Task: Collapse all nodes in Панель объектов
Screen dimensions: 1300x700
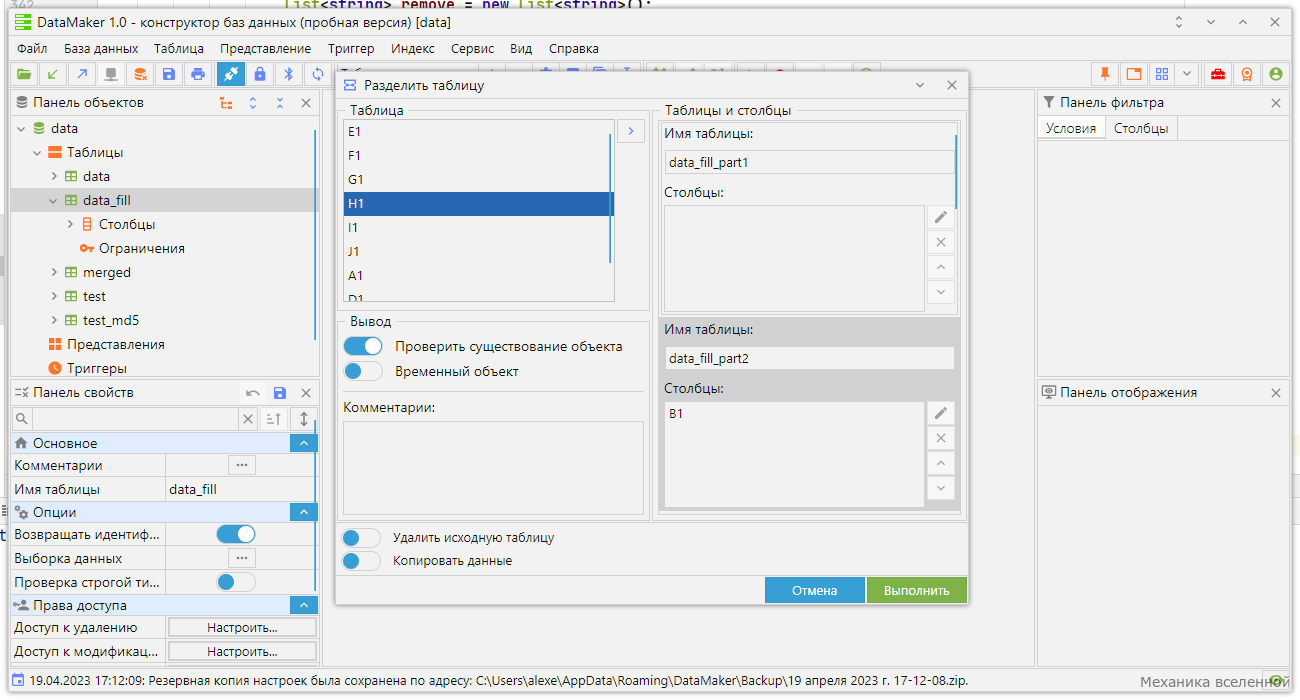Action: (x=280, y=103)
